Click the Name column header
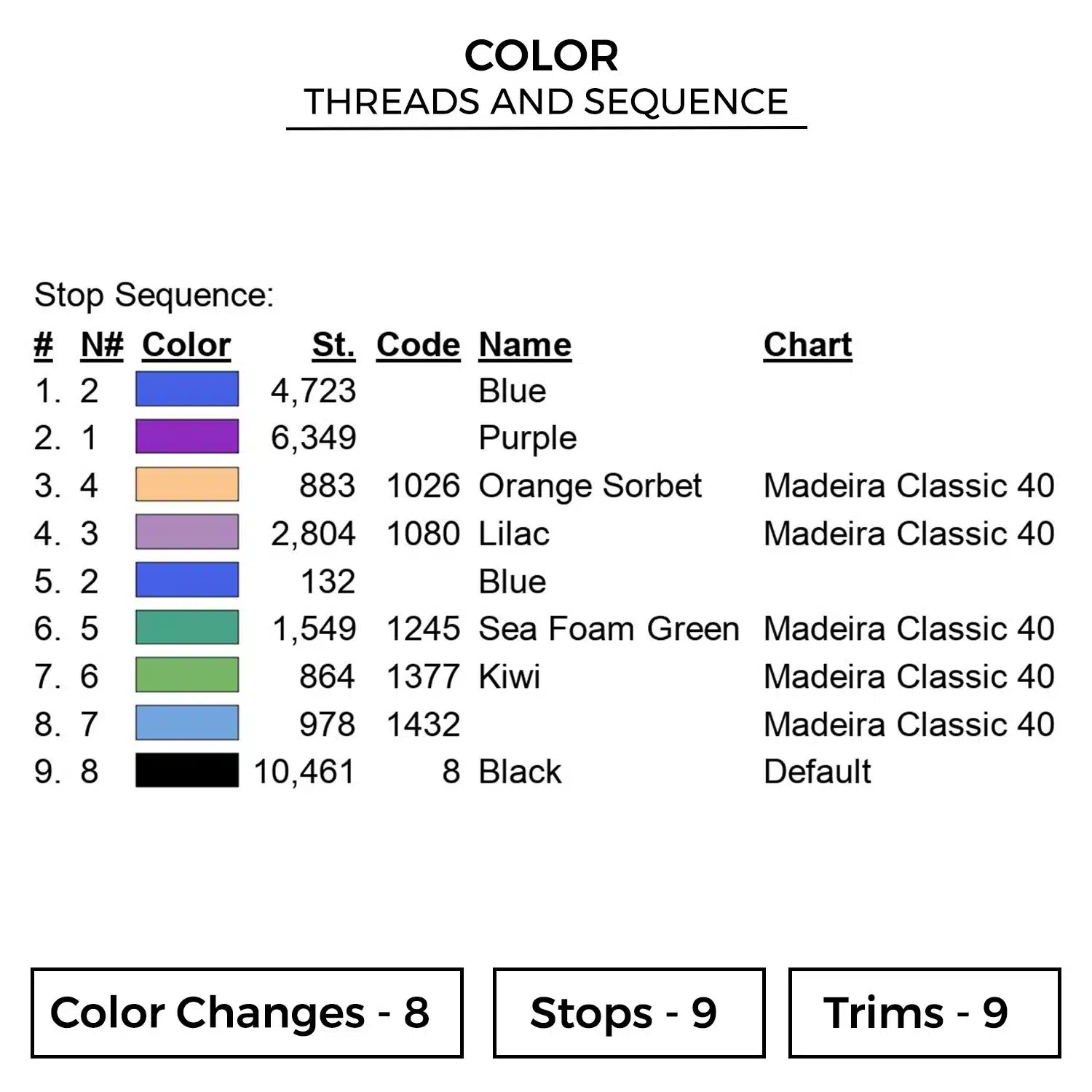 525,344
